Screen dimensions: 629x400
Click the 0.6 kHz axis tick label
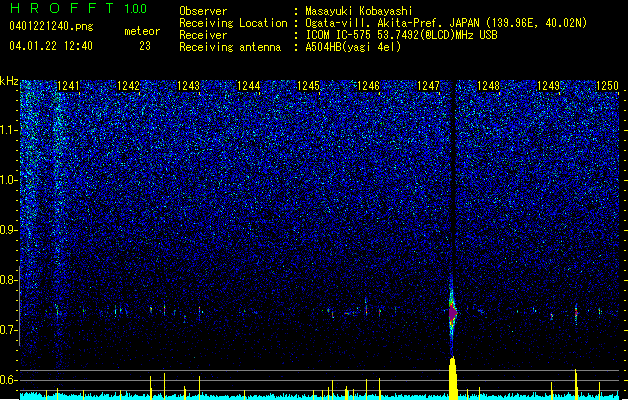coord(9,380)
